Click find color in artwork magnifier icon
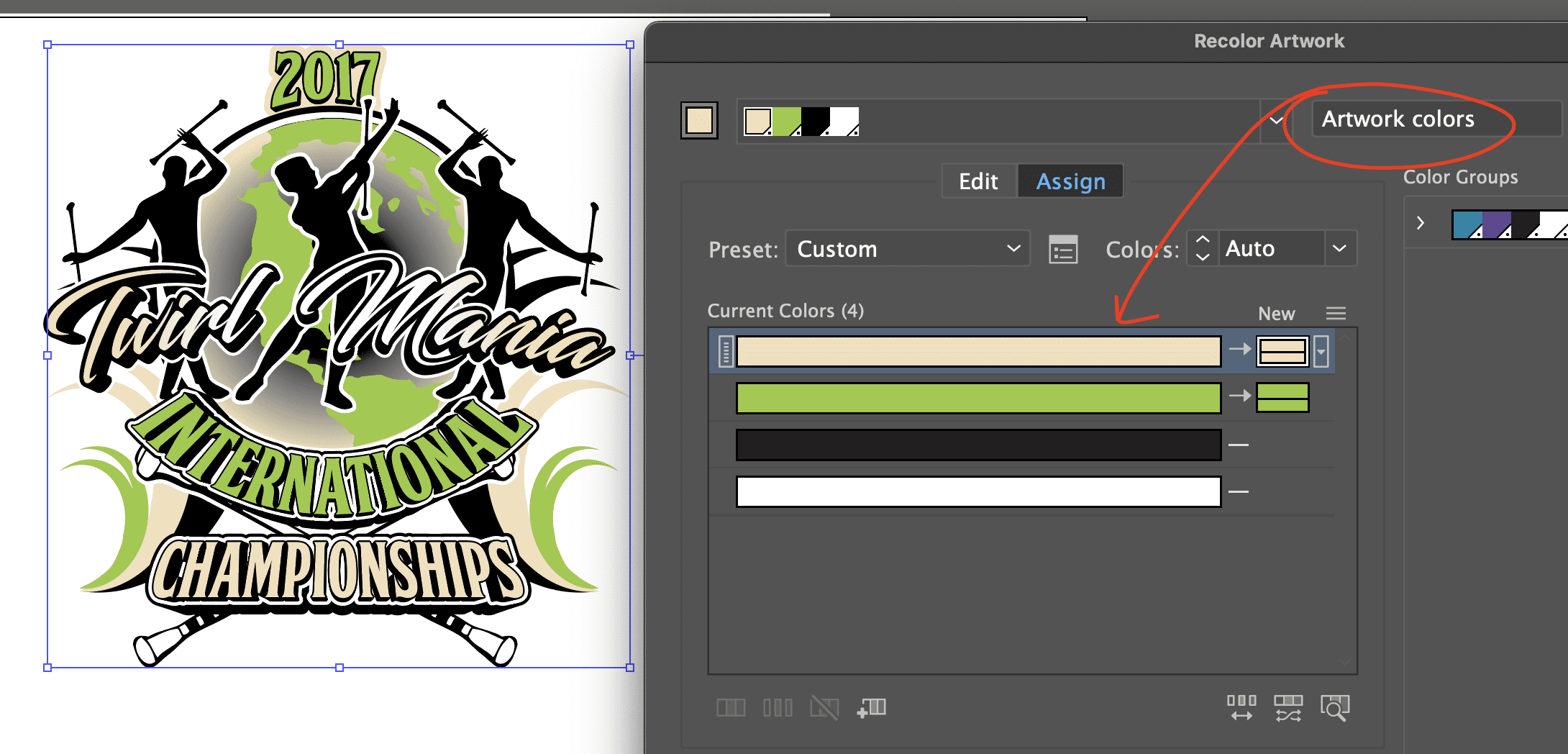Viewport: 1568px width, 754px height. tap(1335, 708)
